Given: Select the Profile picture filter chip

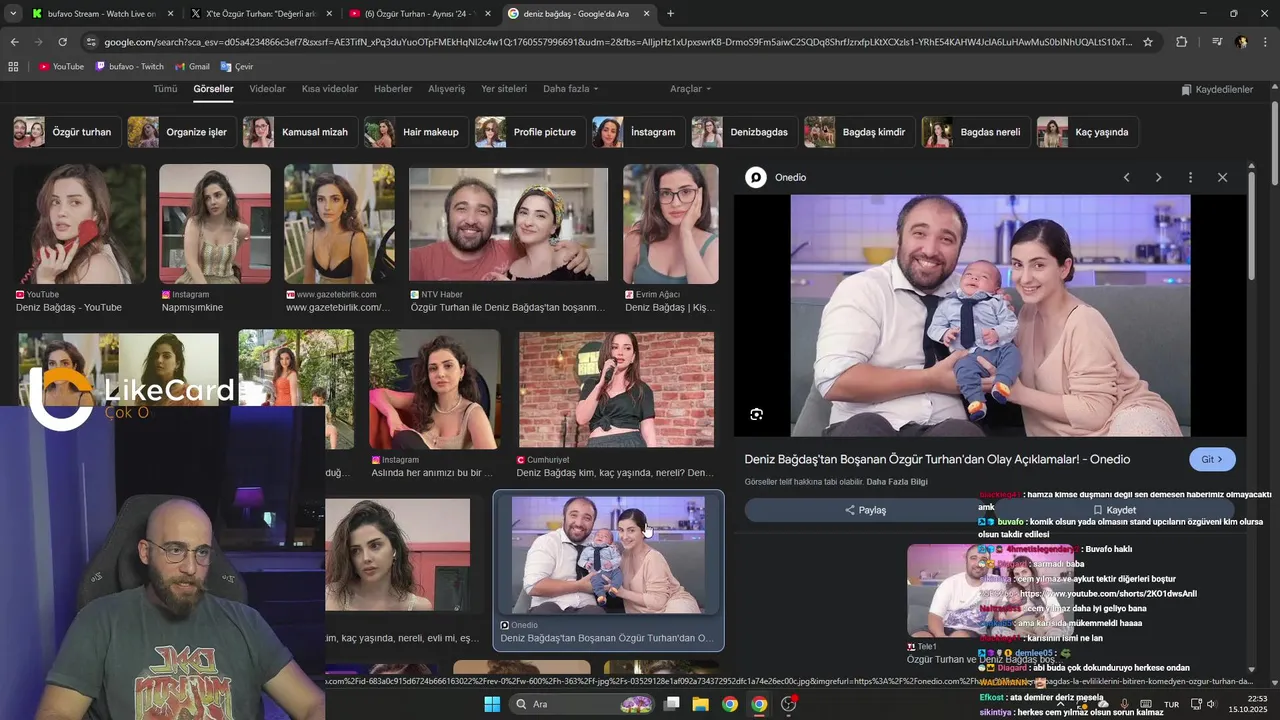Looking at the screenshot, I should 530,132.
